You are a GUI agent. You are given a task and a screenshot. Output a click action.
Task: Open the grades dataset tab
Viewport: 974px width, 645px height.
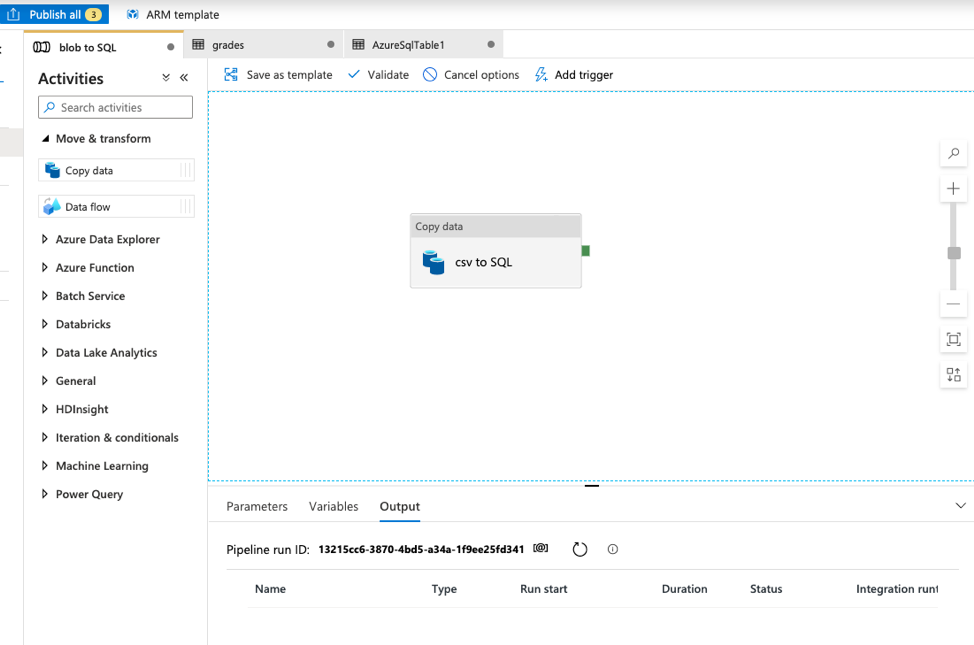point(228,45)
